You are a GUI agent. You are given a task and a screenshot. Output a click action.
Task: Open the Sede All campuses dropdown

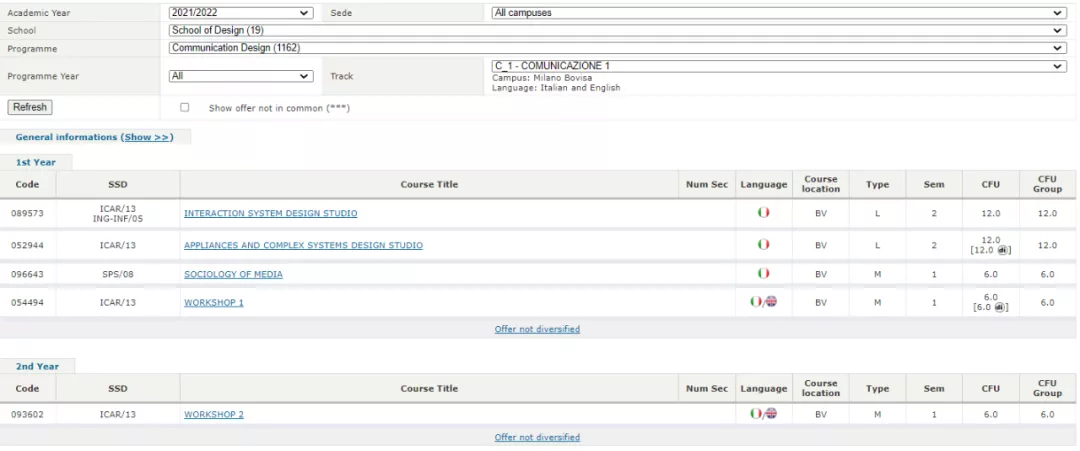pyautogui.click(x=778, y=13)
